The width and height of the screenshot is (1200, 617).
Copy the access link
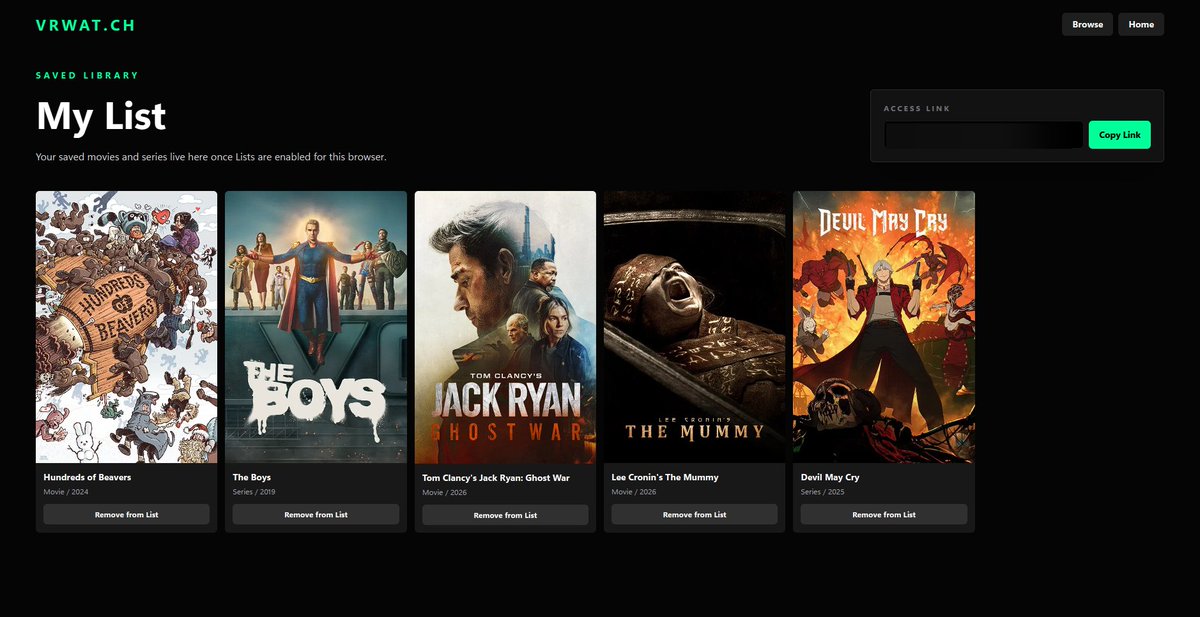(1119, 135)
